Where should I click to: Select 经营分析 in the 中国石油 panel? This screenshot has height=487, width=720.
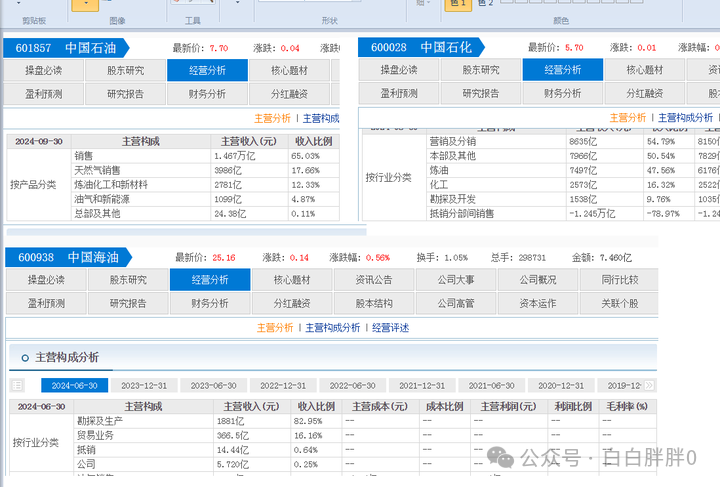pos(208,70)
